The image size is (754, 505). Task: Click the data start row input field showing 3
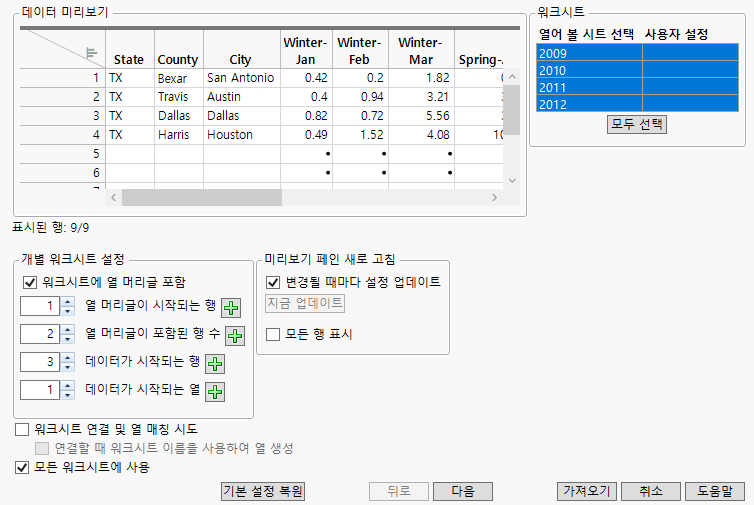(x=40, y=362)
